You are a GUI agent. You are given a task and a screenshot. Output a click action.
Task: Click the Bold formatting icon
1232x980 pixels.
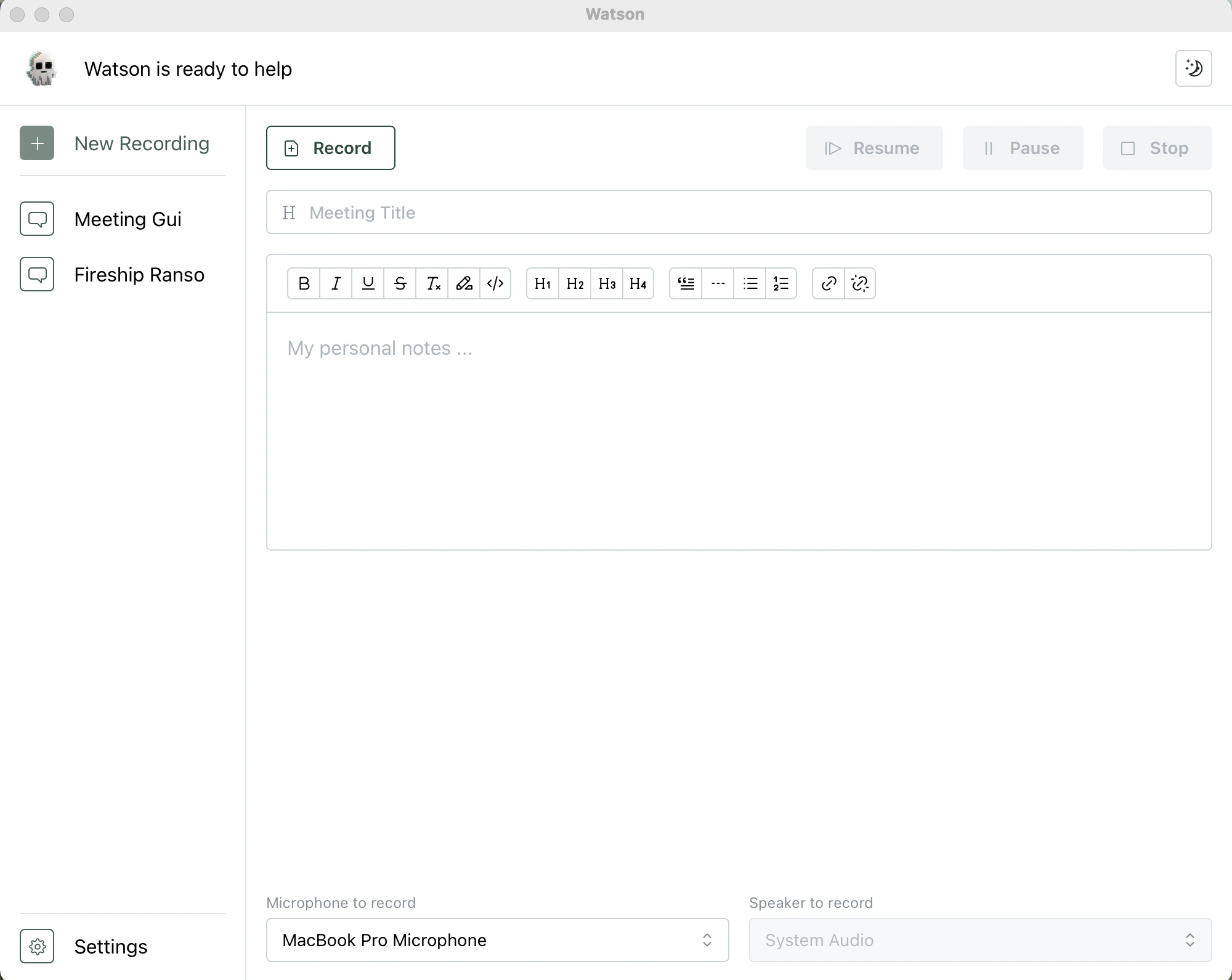pos(304,284)
